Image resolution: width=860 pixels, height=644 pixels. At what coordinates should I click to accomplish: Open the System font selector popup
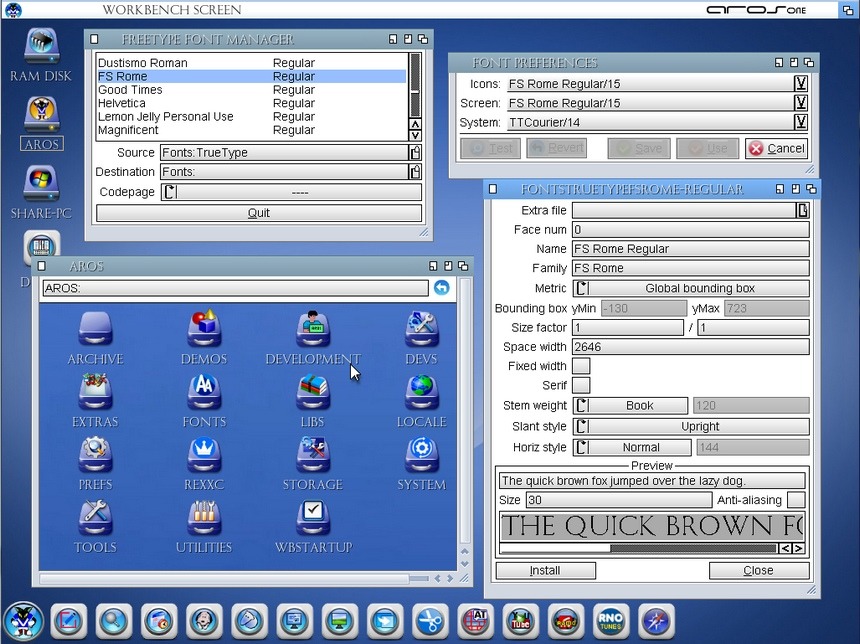coord(801,122)
